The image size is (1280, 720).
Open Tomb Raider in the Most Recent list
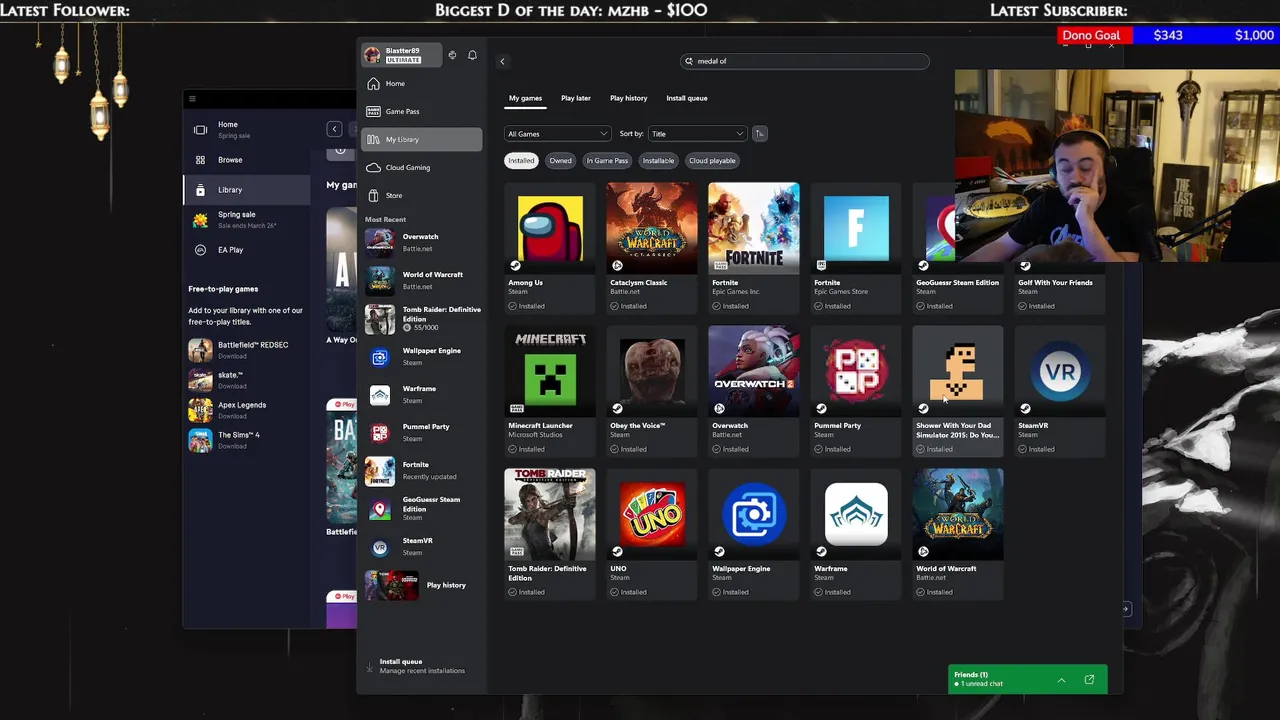click(x=422, y=318)
